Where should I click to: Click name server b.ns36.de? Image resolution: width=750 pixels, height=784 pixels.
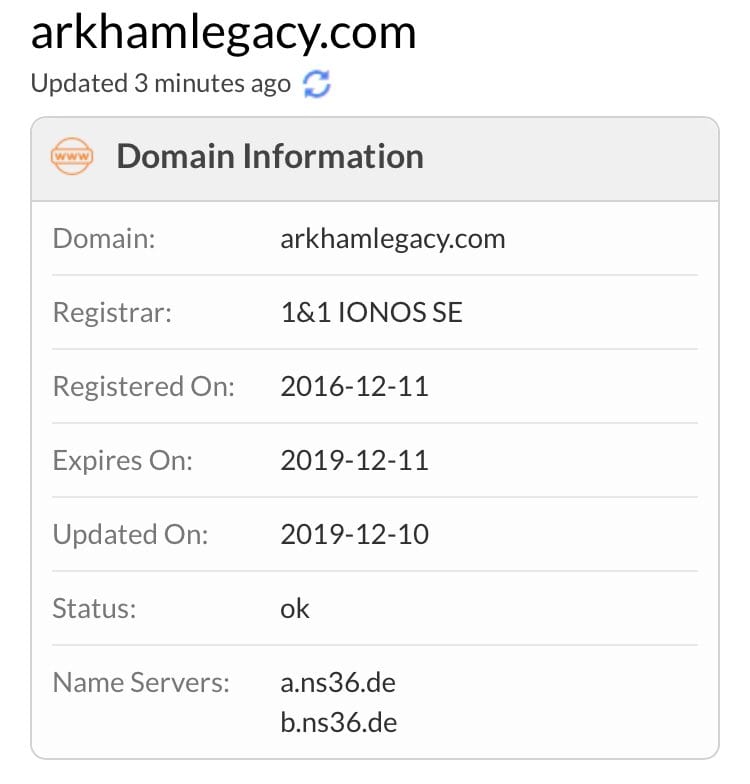pos(339,722)
